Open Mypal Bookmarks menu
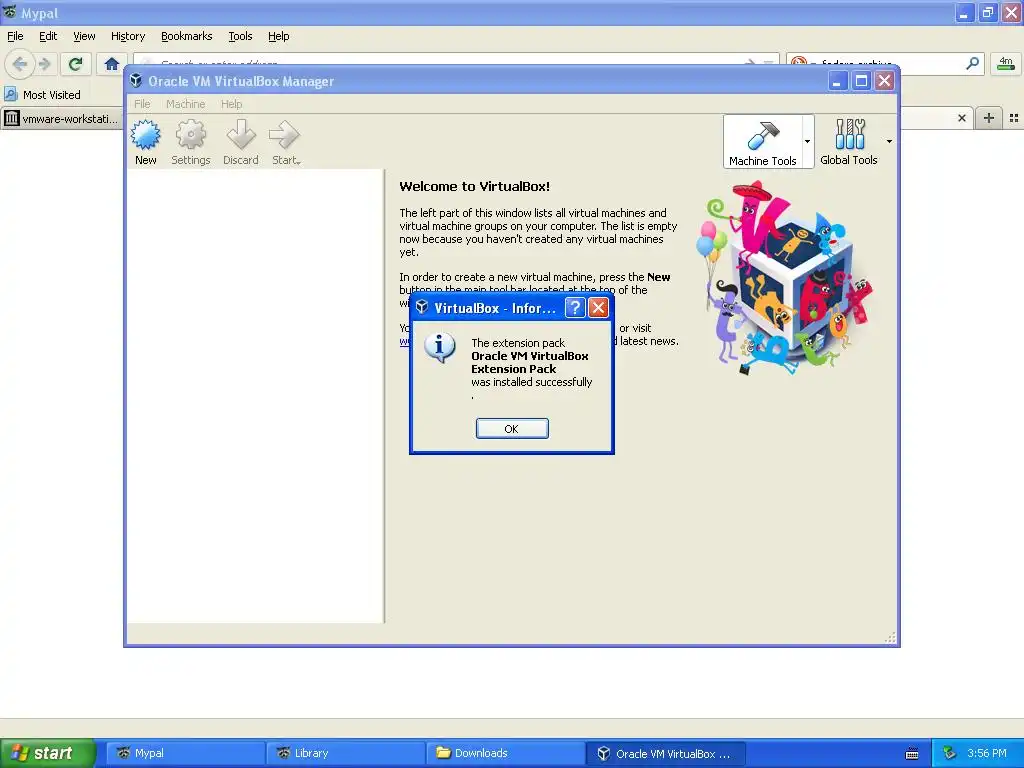 click(187, 36)
